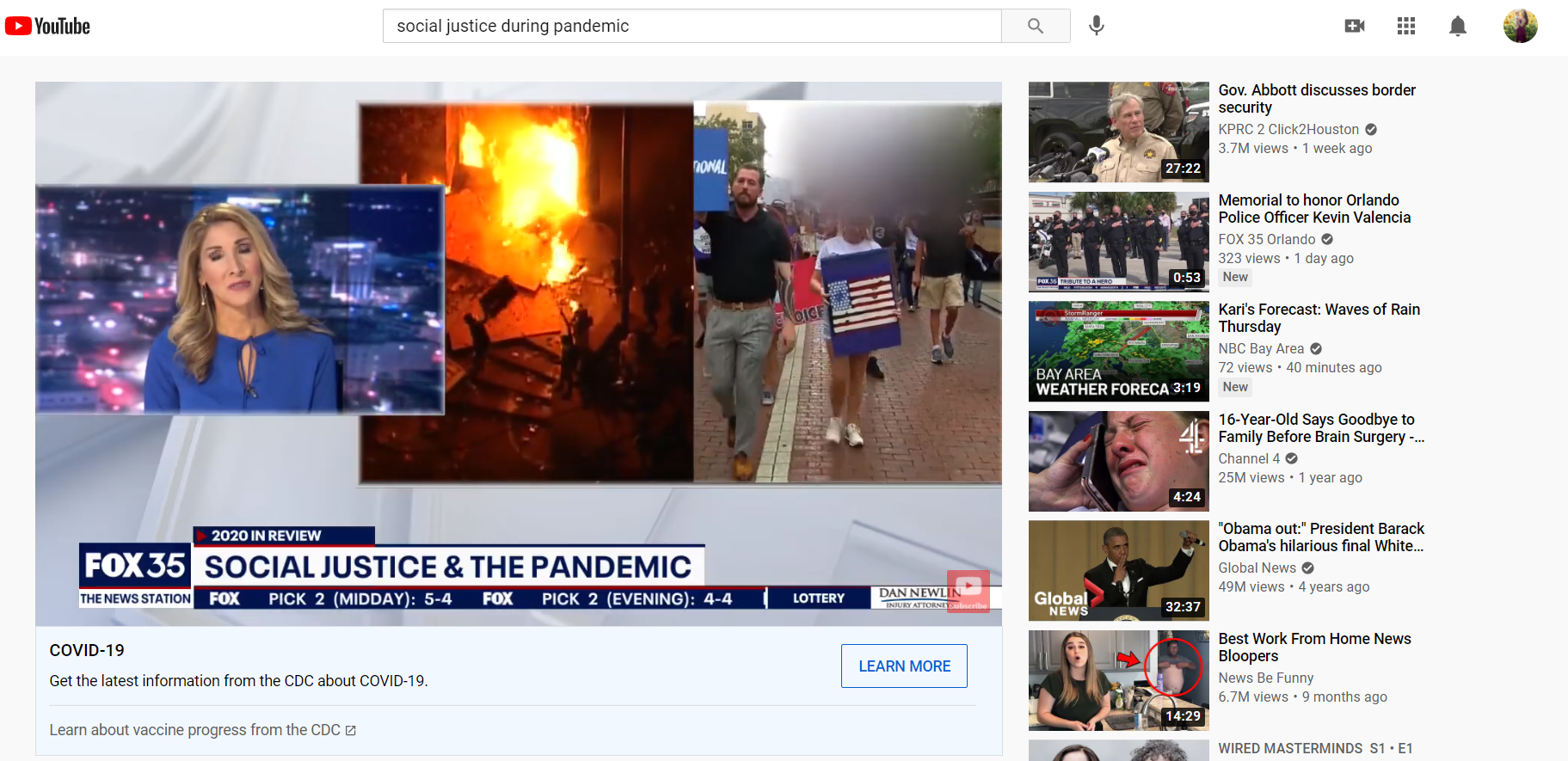Select the Memorial to honor Orlando Officer video title

(1313, 209)
